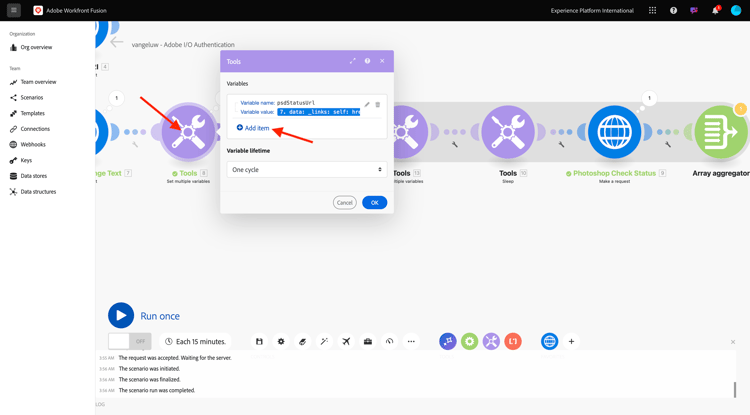
Task: Click the briefcase icon in bottom toolbar
Action: click(368, 341)
